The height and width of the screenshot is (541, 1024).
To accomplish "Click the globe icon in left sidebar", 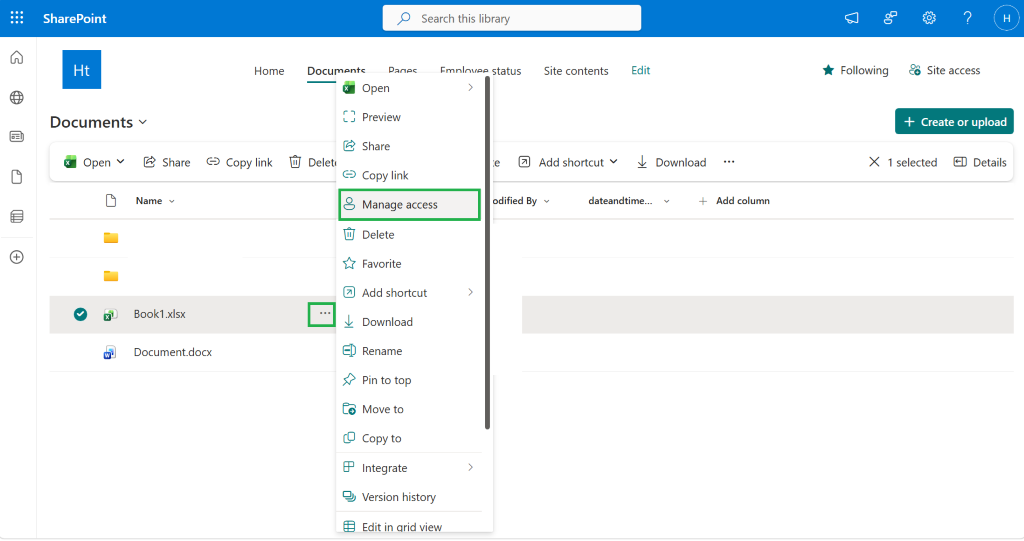I will [17, 98].
